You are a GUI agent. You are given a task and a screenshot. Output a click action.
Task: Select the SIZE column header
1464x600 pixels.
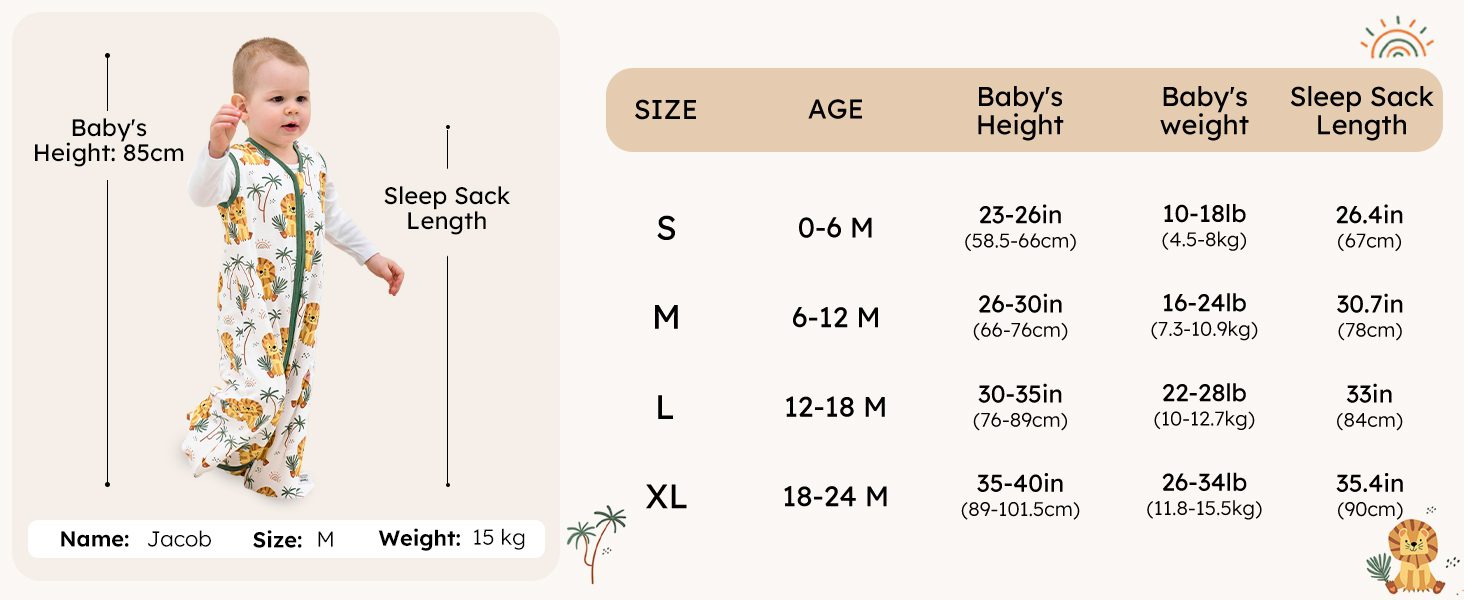coord(665,110)
